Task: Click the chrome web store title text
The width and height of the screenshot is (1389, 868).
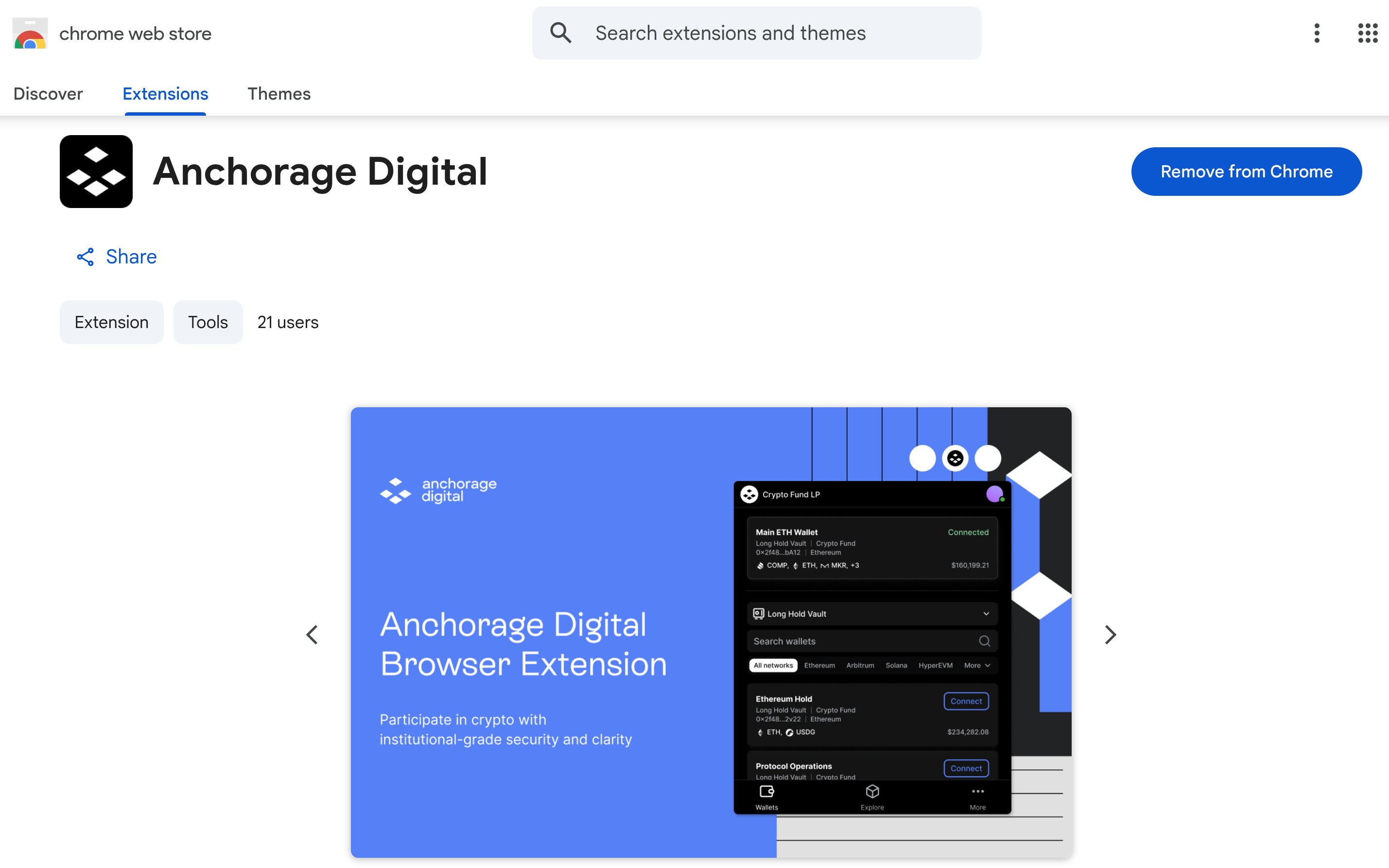Action: click(136, 34)
